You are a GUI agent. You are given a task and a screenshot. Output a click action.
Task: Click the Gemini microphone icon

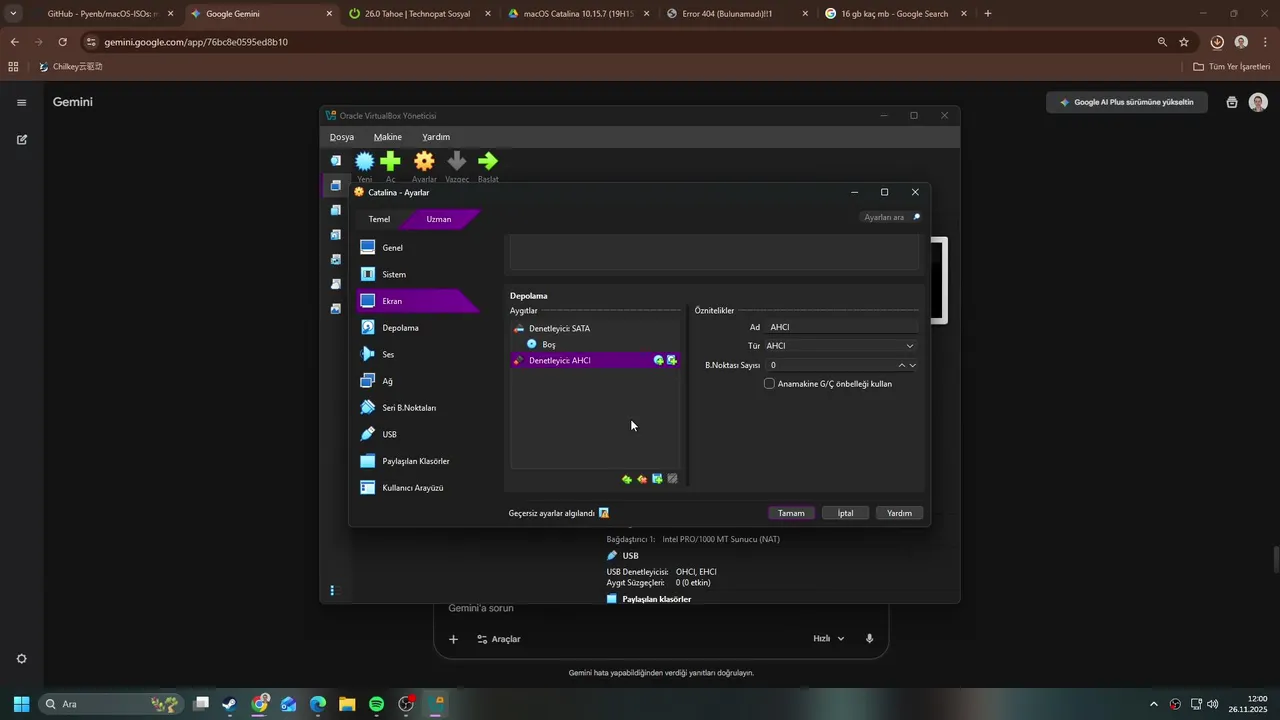point(870,638)
